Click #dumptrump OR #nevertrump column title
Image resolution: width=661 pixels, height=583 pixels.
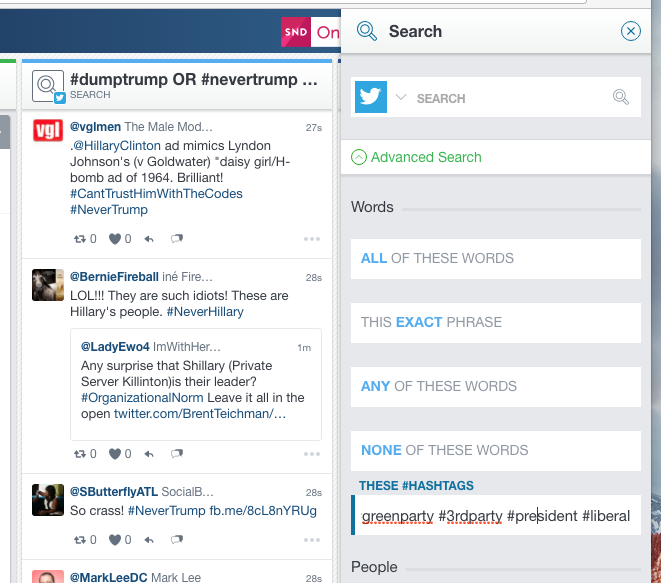pyautogui.click(x=193, y=79)
